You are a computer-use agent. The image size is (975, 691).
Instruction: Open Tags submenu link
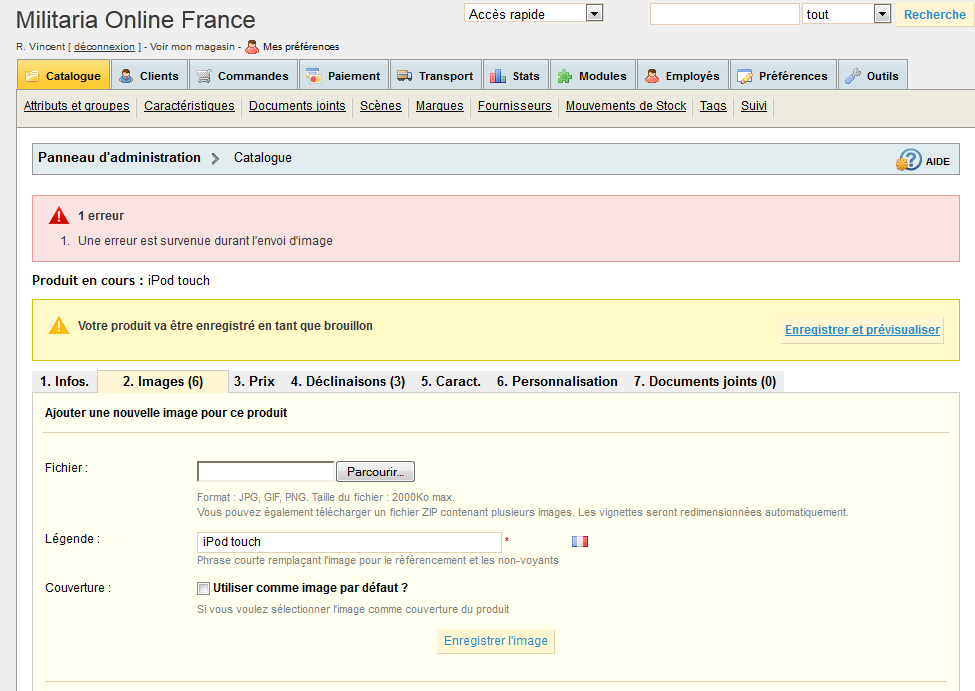coord(713,106)
